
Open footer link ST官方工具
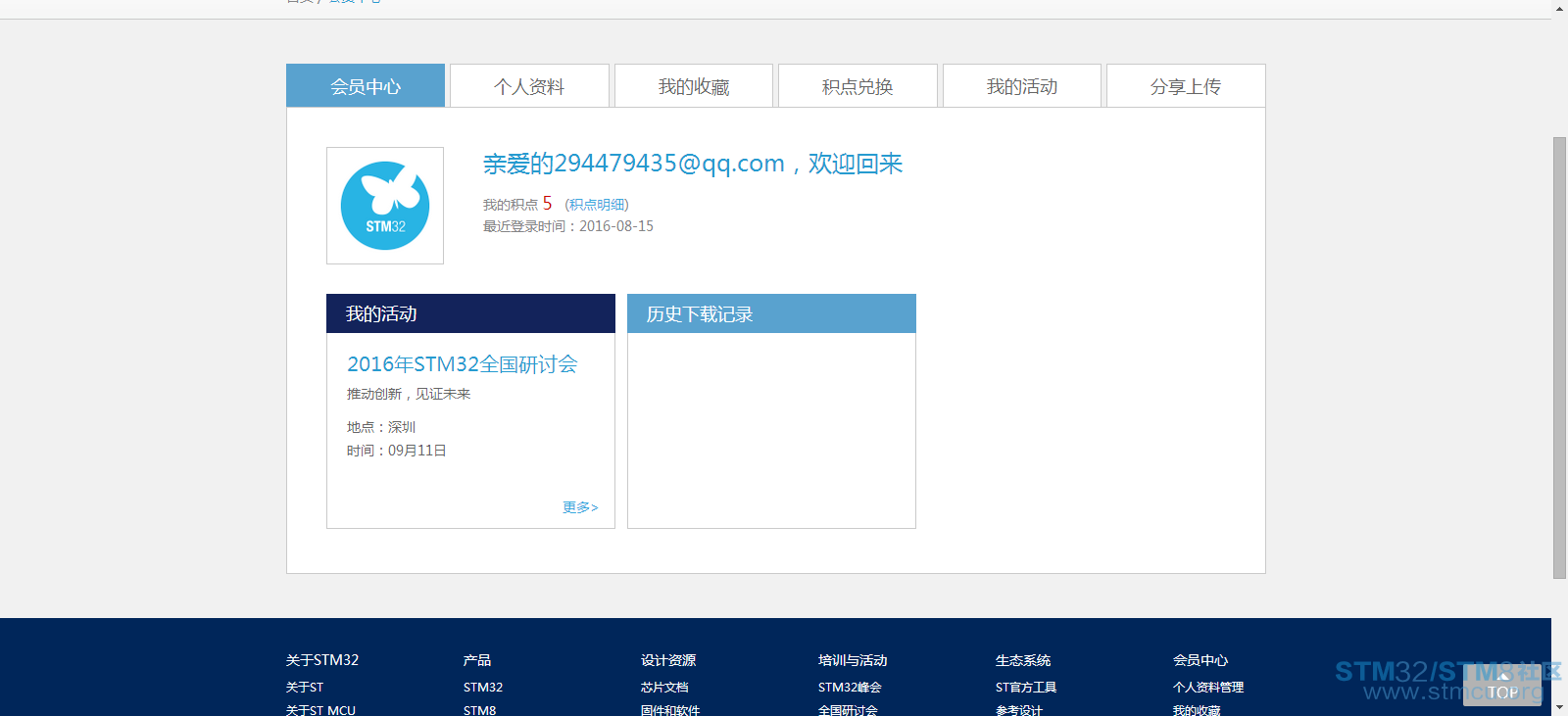1026,688
